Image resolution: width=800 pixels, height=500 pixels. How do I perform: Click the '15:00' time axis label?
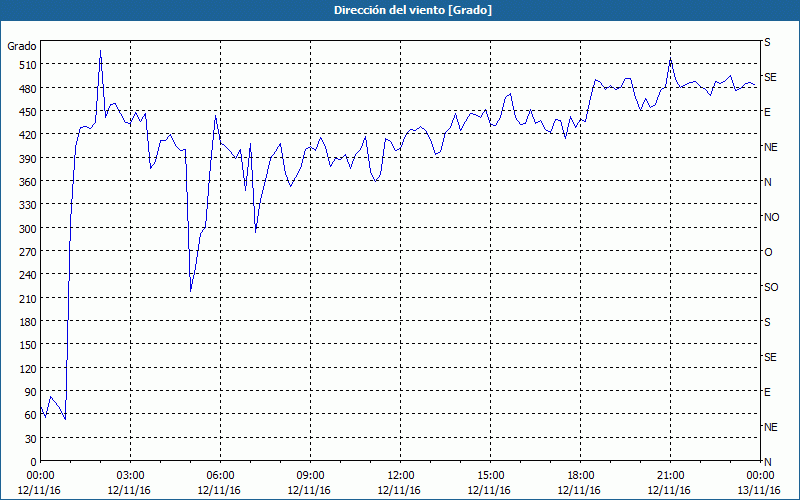490,476
